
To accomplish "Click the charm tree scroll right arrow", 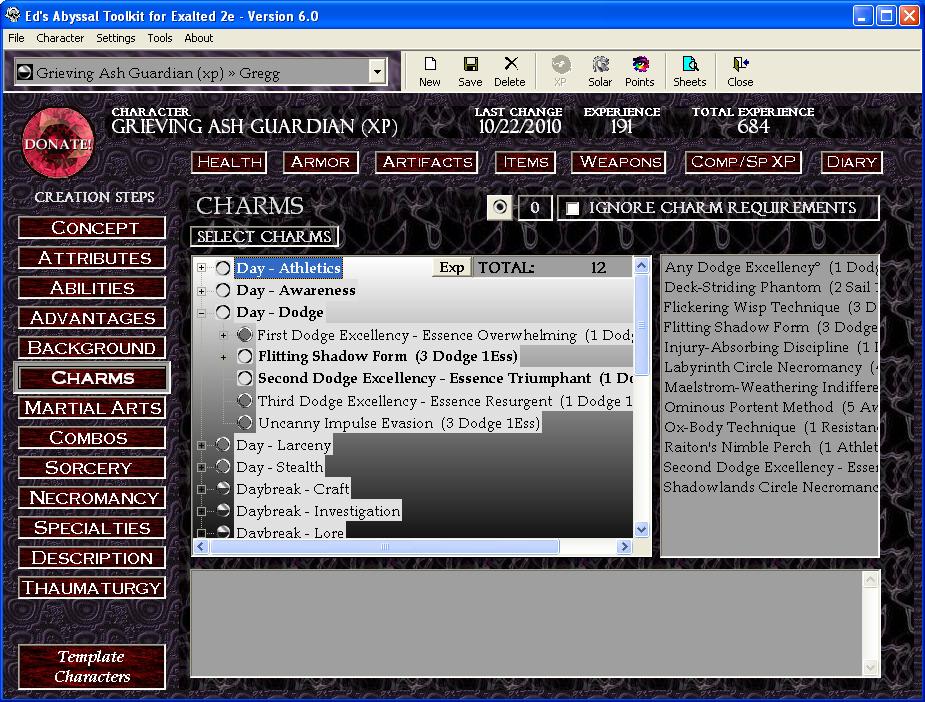I will 624,547.
